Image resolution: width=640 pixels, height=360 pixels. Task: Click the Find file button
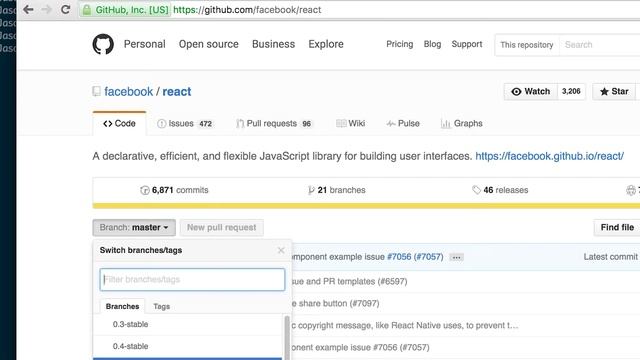click(617, 227)
